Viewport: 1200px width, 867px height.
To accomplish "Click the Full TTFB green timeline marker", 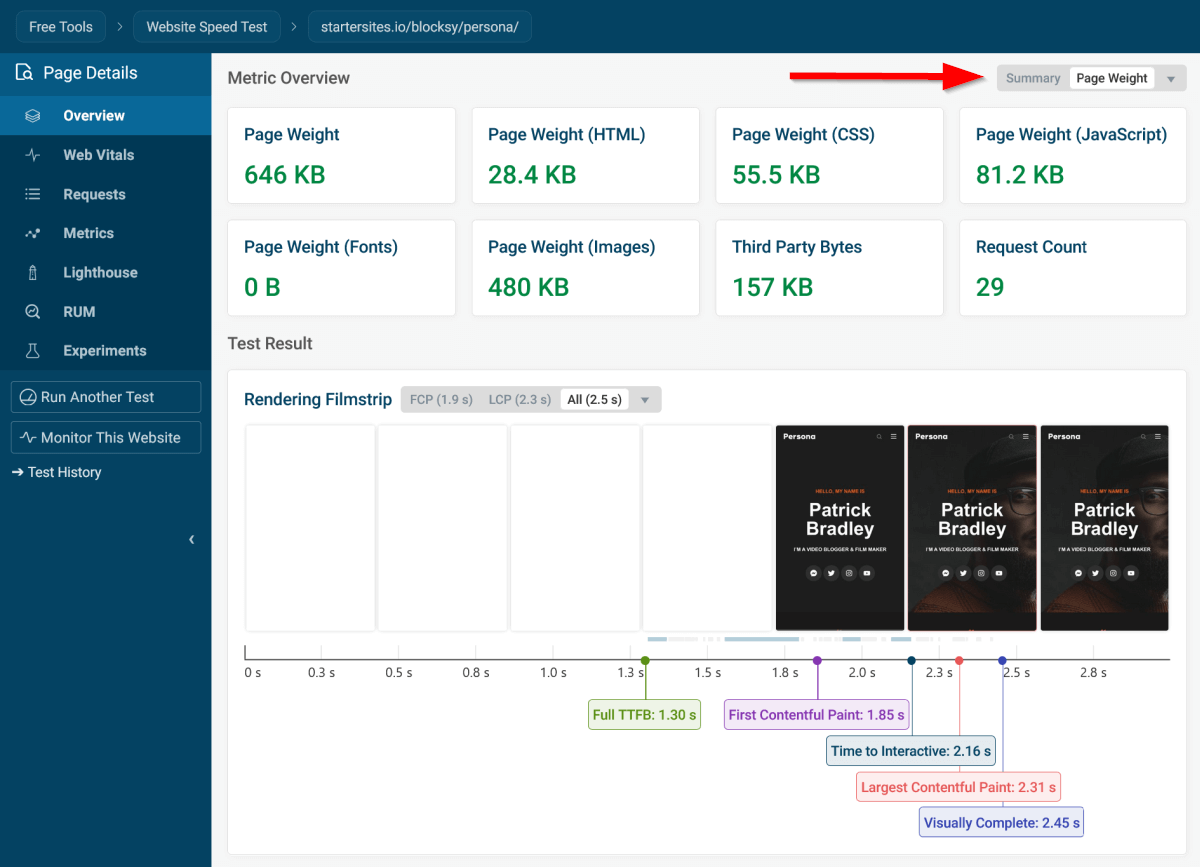I will pyautogui.click(x=645, y=660).
